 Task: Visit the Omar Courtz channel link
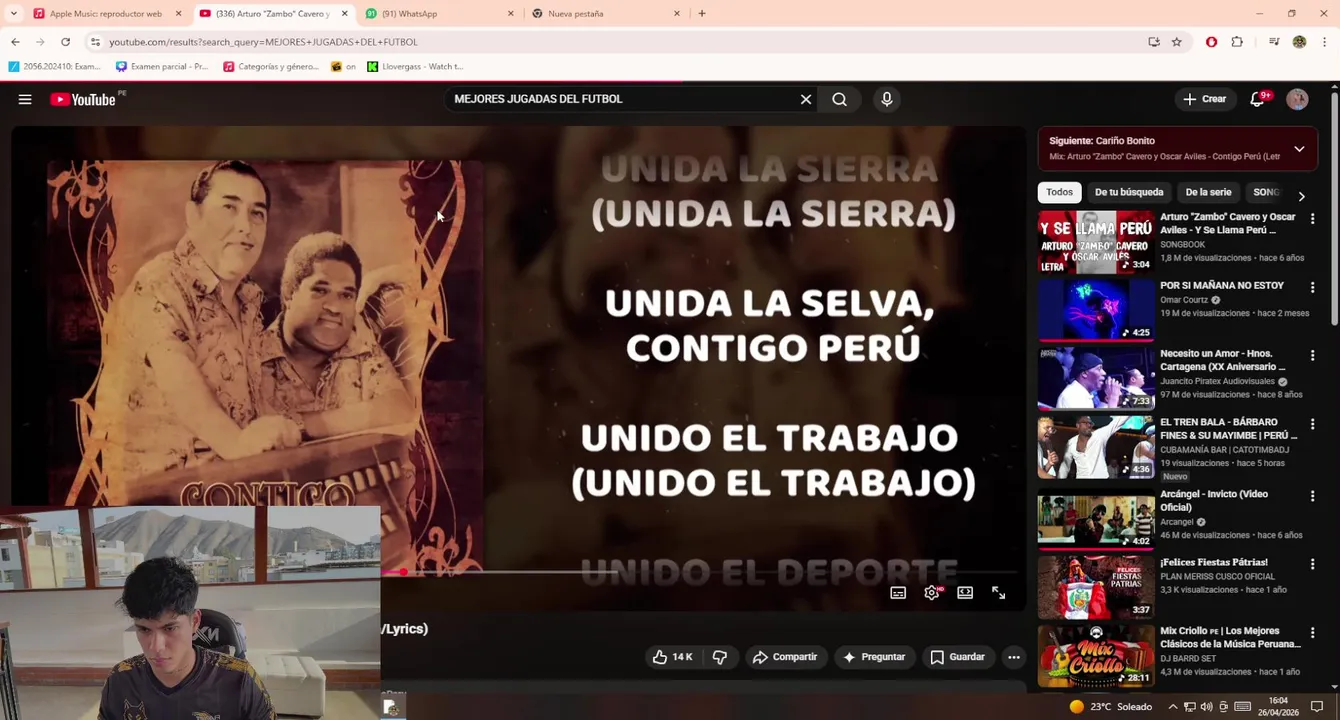[x=1184, y=300]
